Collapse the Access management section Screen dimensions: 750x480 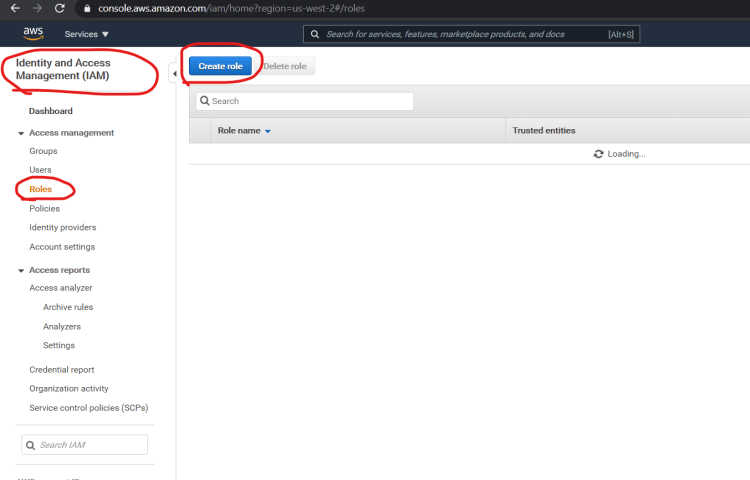click(21, 133)
